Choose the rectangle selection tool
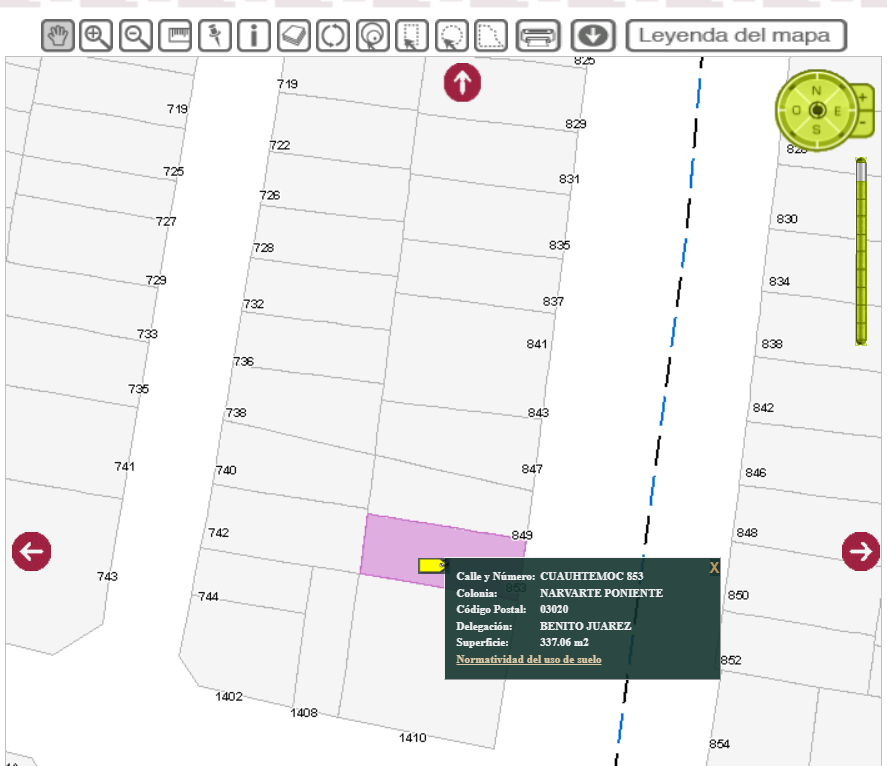This screenshot has height=766, width=887. (x=411, y=36)
